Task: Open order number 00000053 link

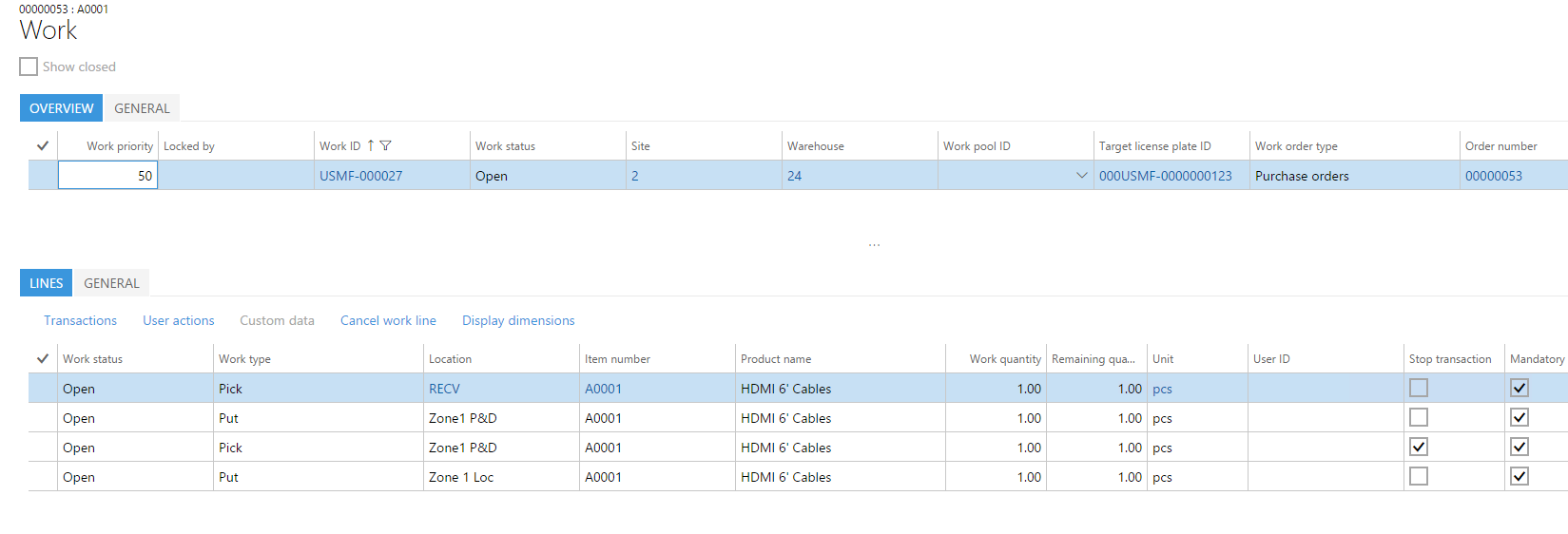Action: (x=1493, y=176)
